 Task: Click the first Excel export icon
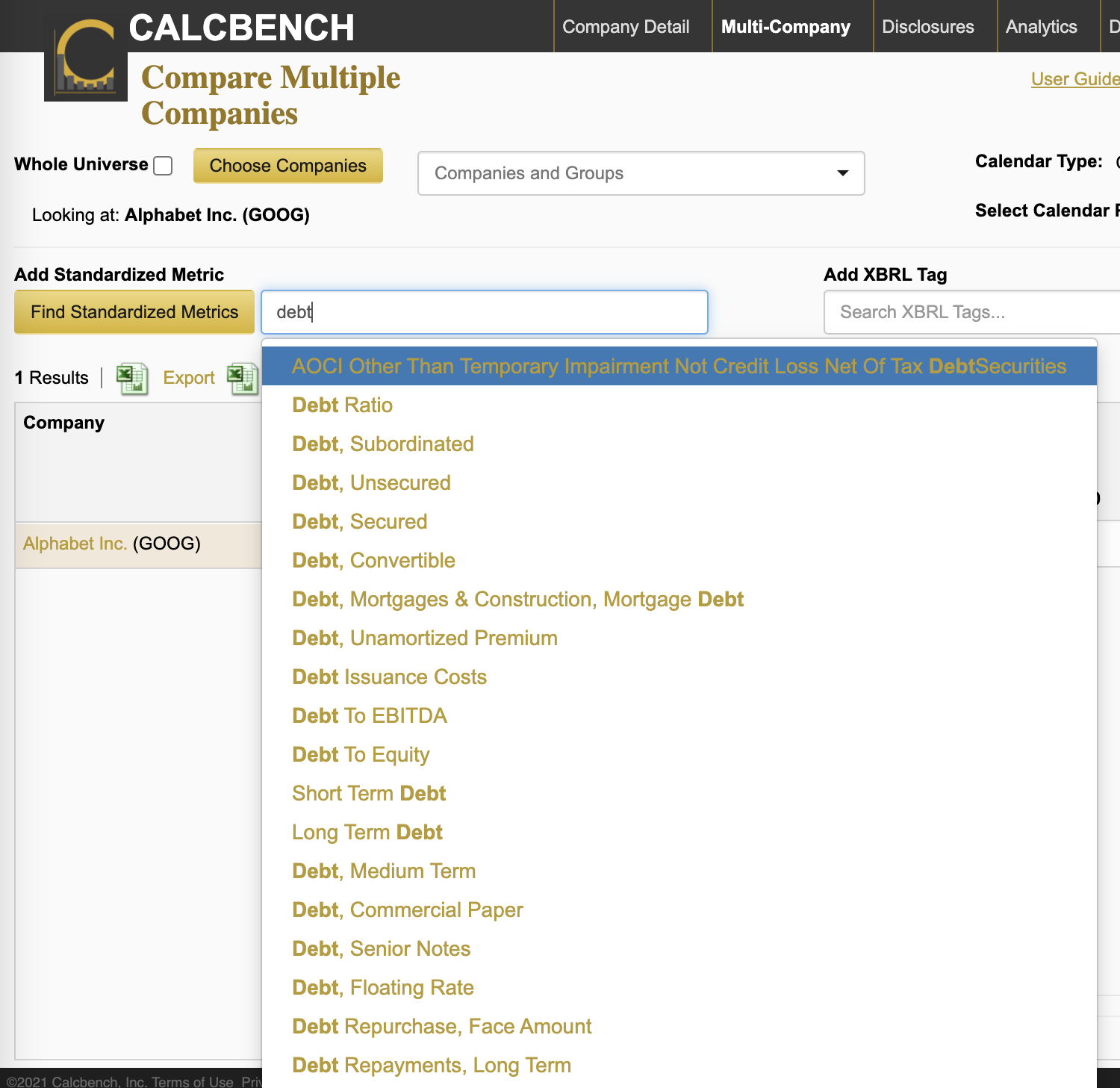pos(132,378)
